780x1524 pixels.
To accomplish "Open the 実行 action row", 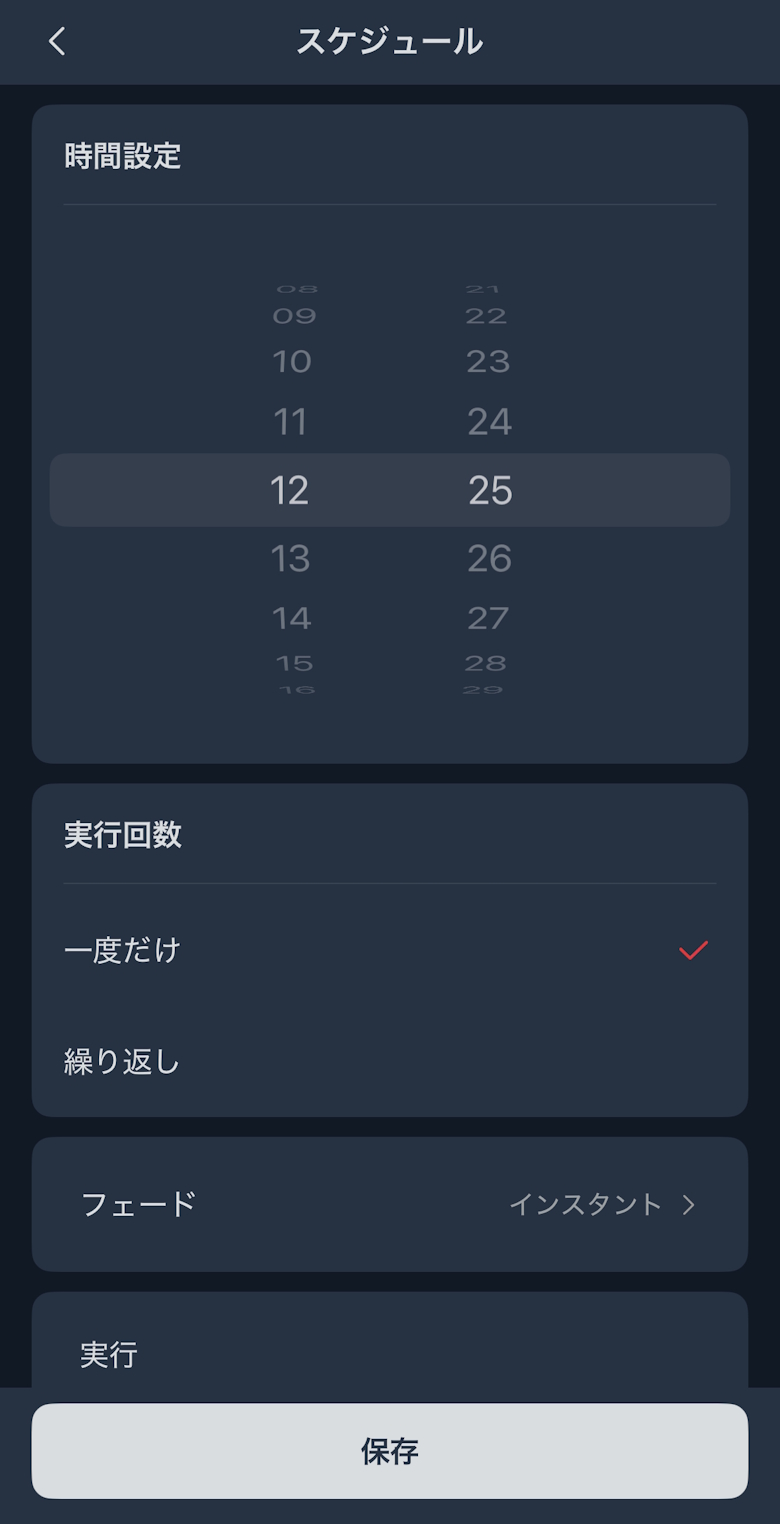I will click(x=110, y=1355).
